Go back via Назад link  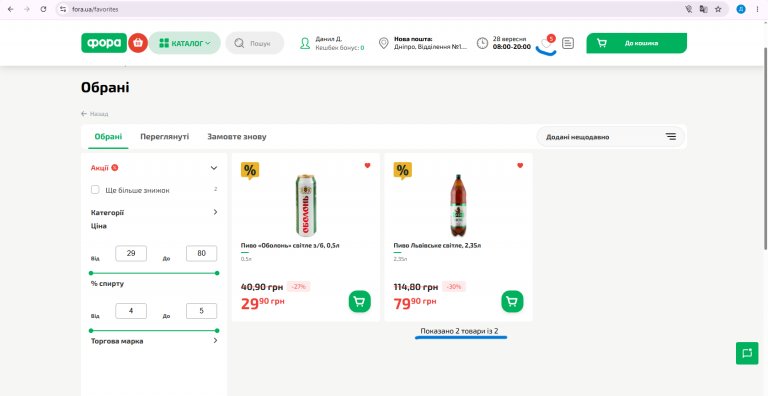(95, 114)
